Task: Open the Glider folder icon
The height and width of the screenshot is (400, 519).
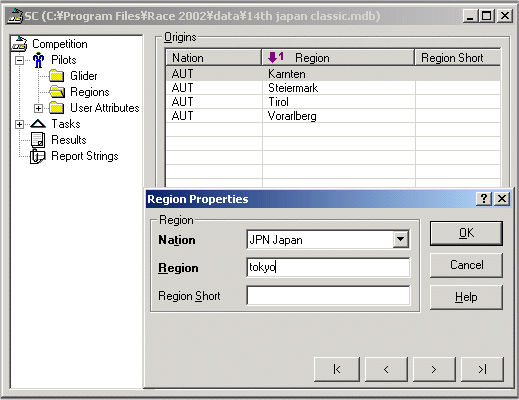Action: coord(57,76)
